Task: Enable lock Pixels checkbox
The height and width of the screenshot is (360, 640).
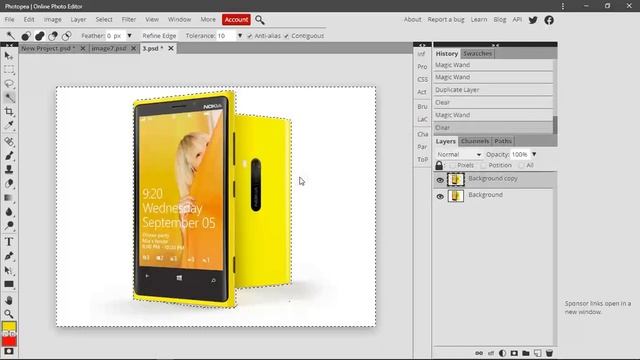Action: pyautogui.click(x=452, y=165)
